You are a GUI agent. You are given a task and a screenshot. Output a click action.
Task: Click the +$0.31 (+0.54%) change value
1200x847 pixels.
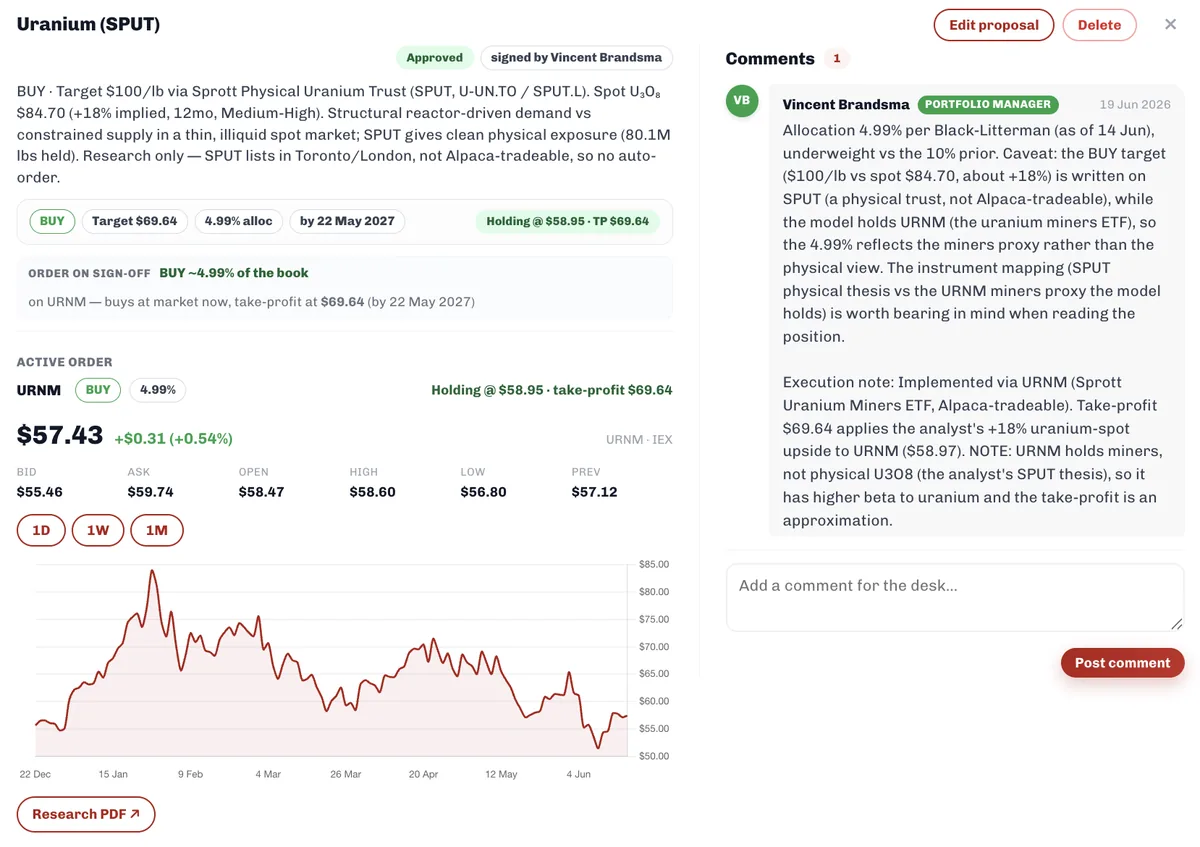(173, 438)
